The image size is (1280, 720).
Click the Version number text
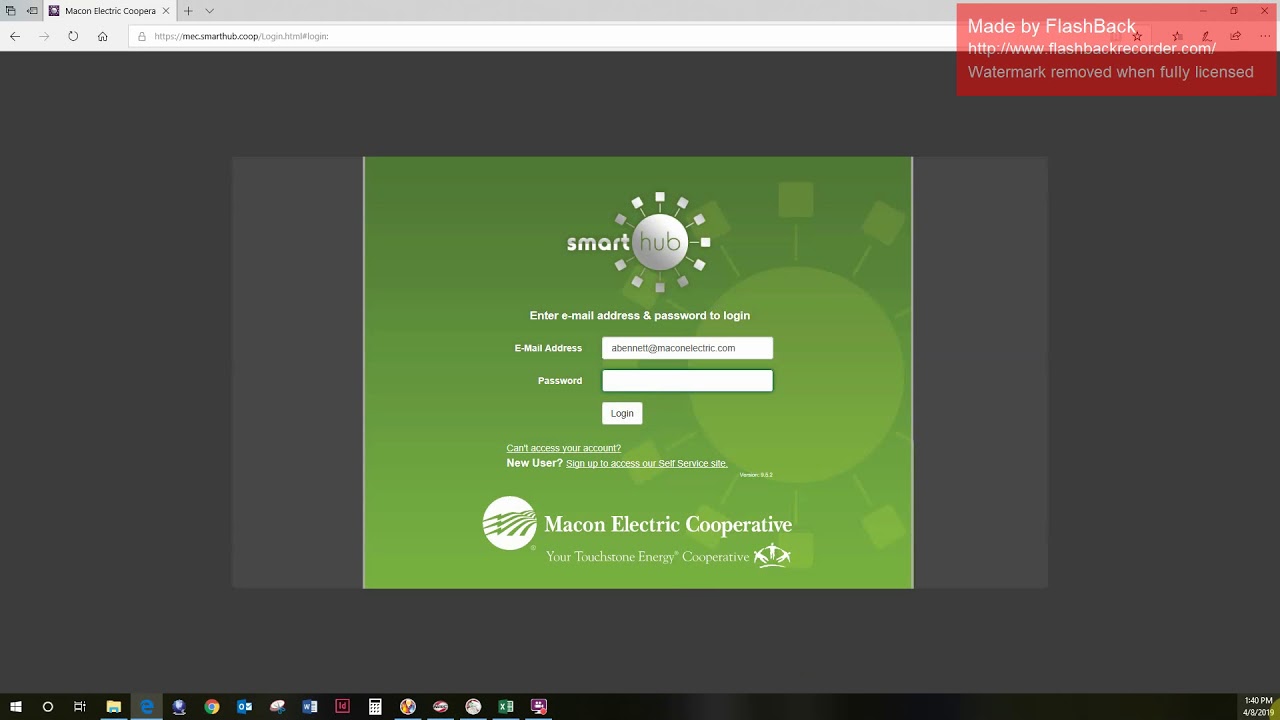[x=756, y=475]
